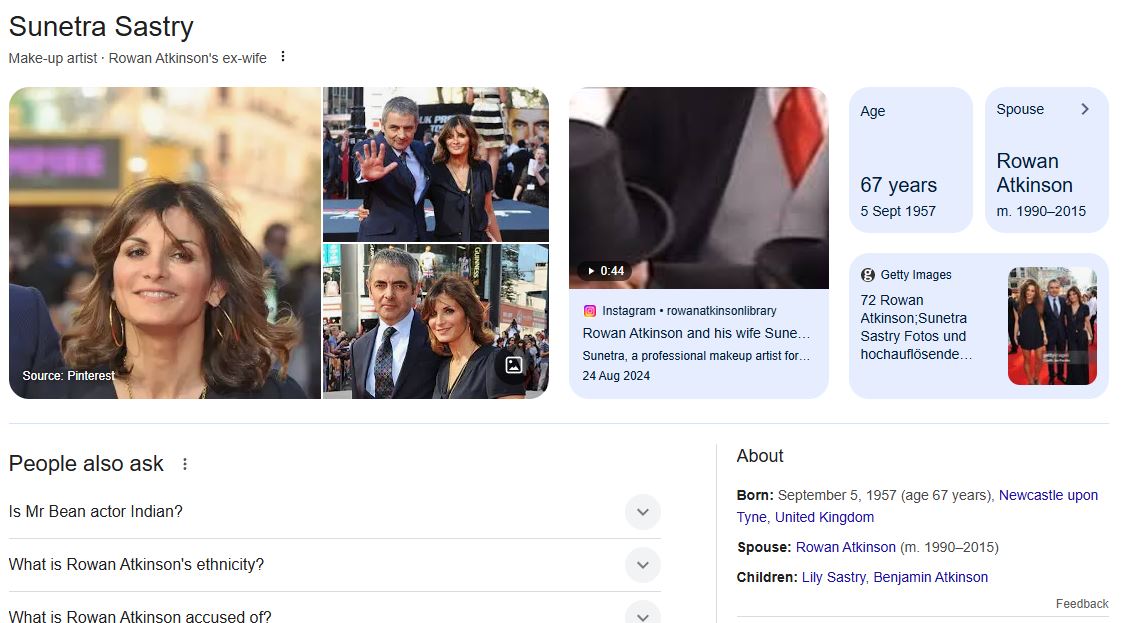The width and height of the screenshot is (1121, 623).
Task: Open the Getty Images red carpet thumbnail
Action: pos(1052,326)
